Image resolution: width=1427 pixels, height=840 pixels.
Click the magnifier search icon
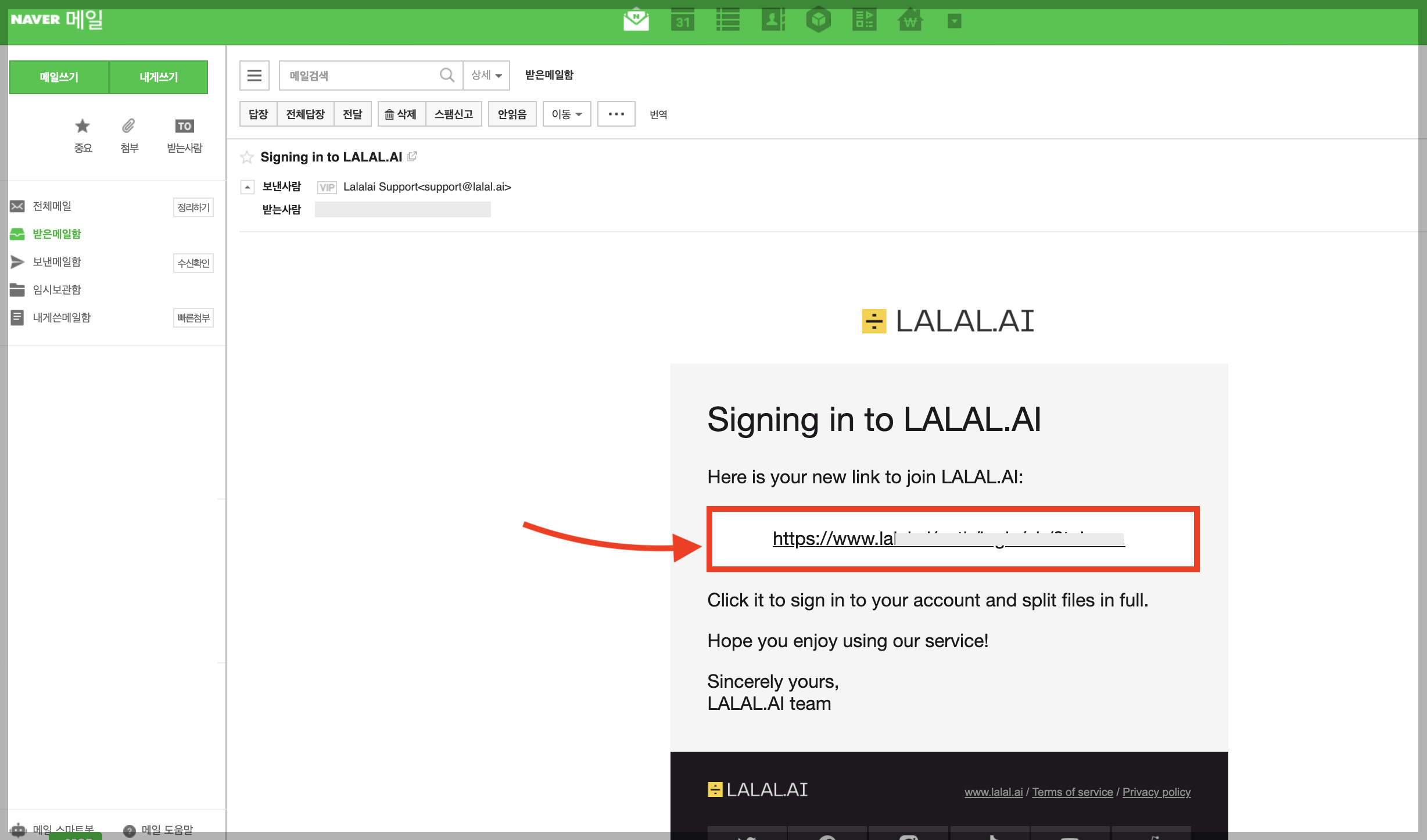point(446,76)
